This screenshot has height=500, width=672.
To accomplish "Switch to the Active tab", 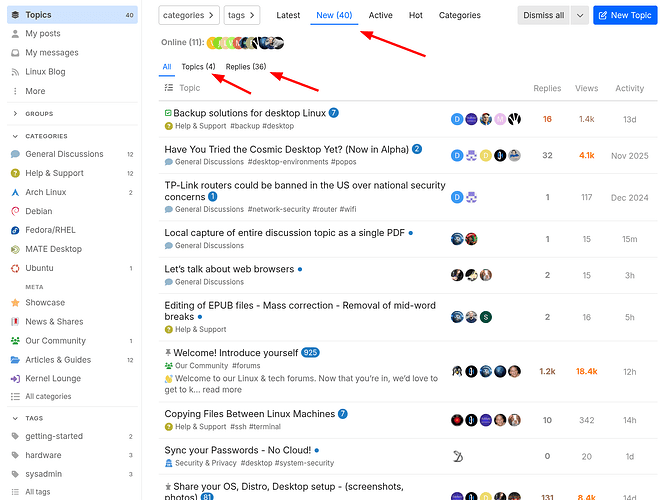I will coord(381,15).
